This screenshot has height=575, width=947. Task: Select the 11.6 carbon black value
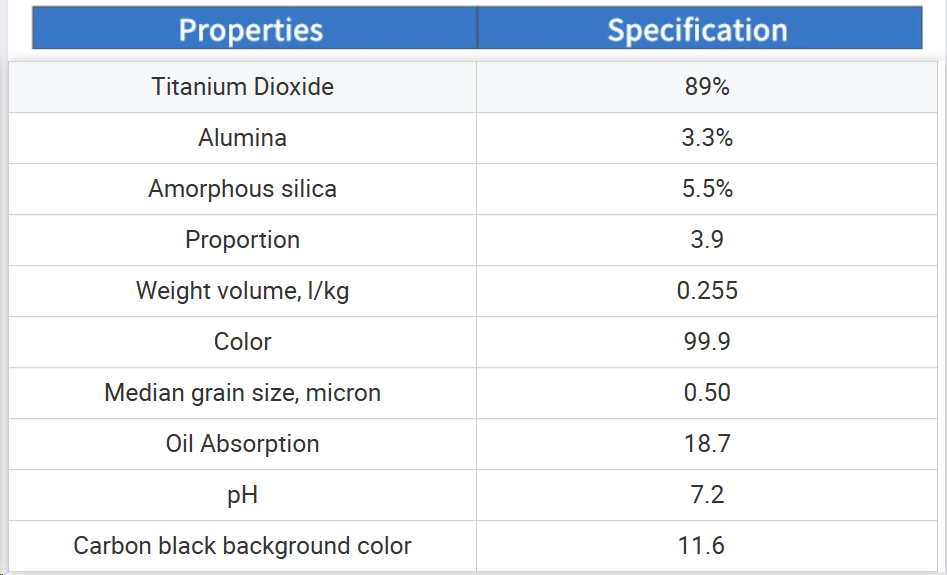coord(707,546)
